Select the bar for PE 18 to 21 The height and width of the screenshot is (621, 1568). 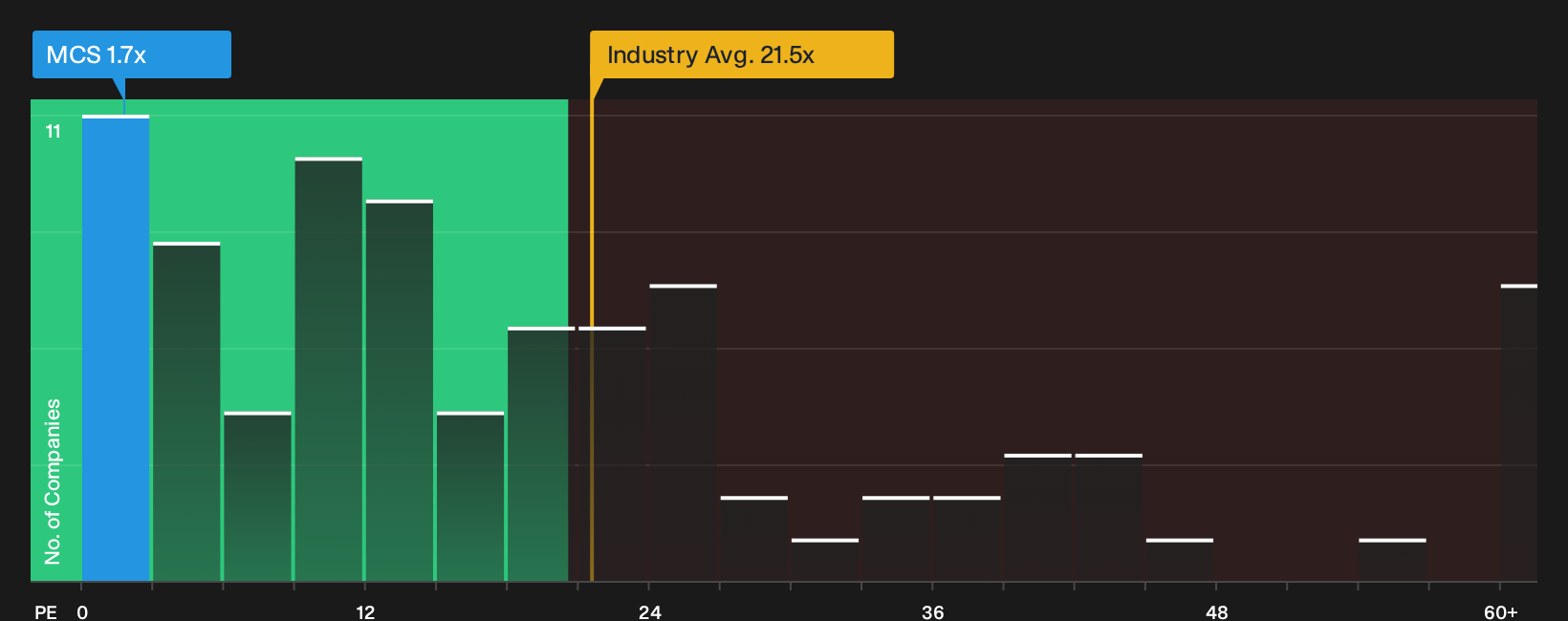pyautogui.click(x=541, y=454)
